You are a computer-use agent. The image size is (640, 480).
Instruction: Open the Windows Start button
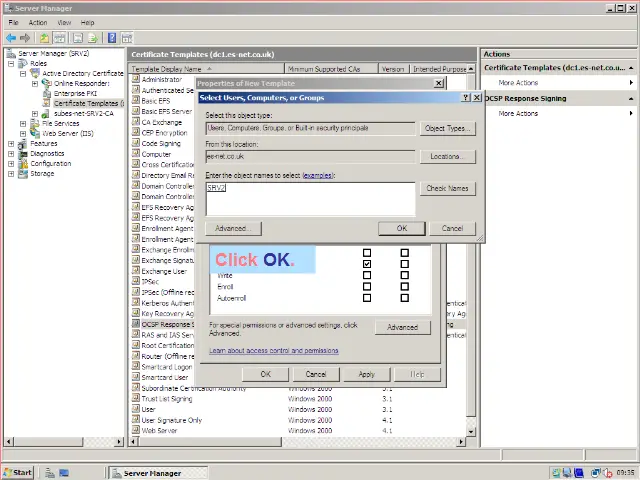coord(18,472)
